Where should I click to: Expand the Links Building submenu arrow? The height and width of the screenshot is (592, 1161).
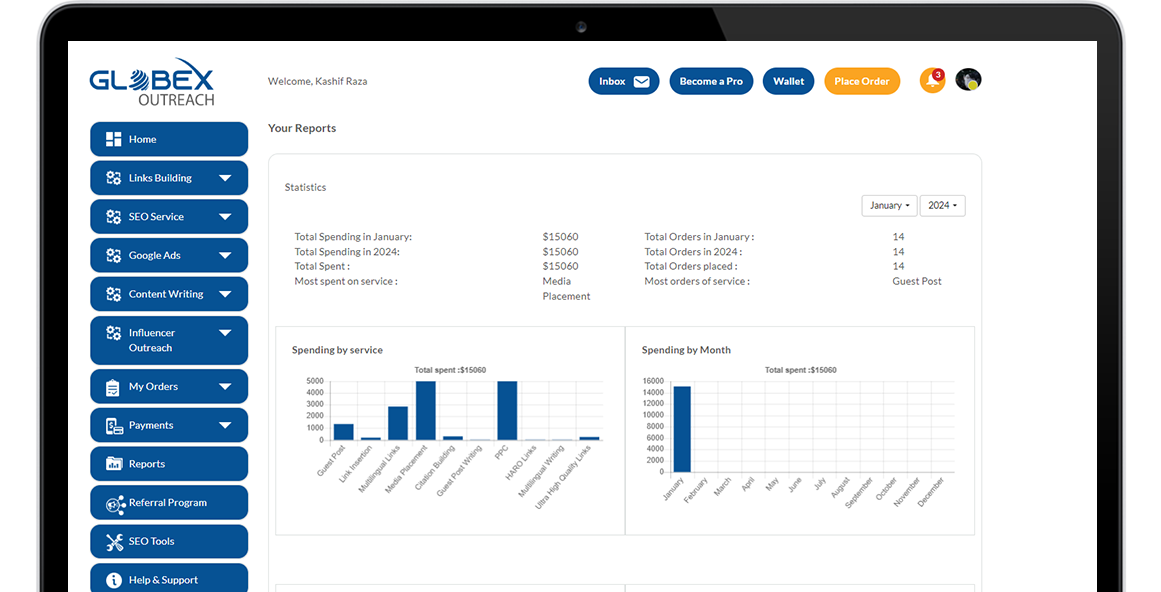click(x=225, y=178)
